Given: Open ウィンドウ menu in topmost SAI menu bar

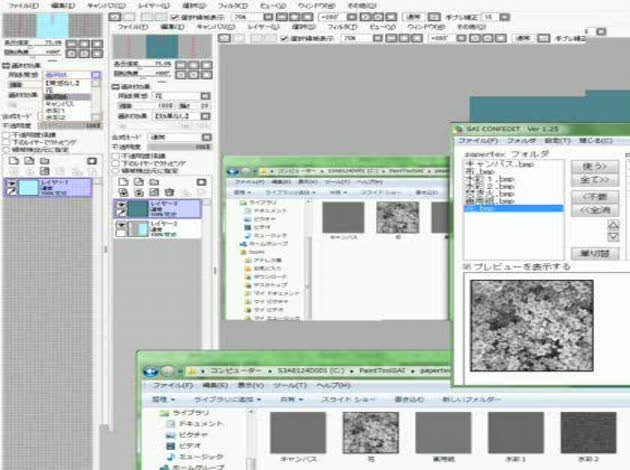Looking at the screenshot, I should click(x=317, y=6).
